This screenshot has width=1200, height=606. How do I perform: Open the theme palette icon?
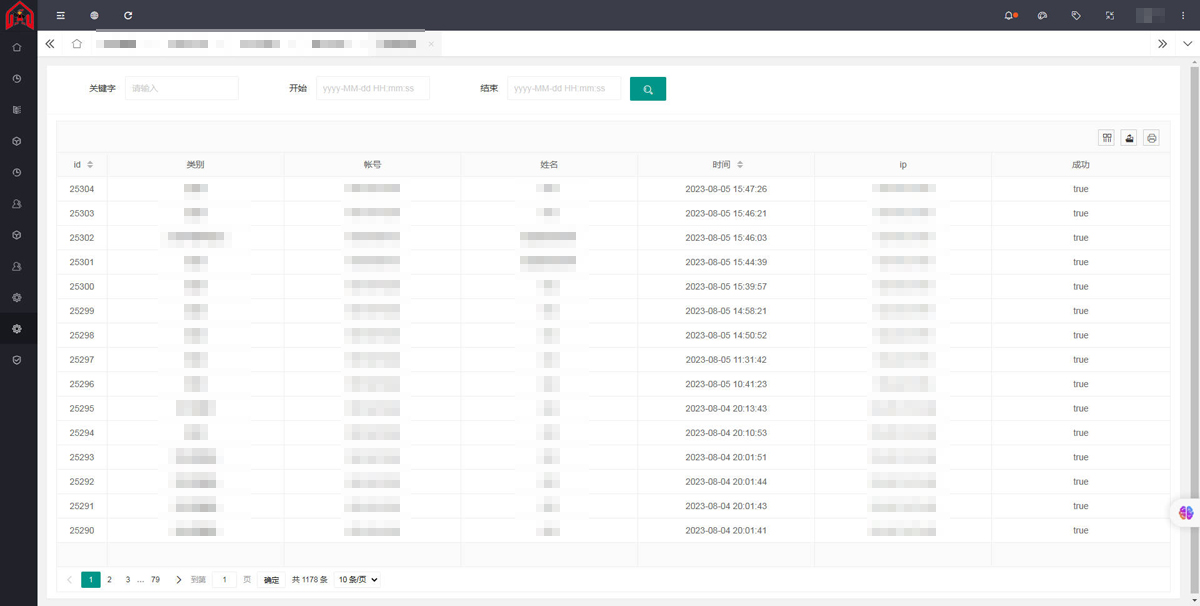(1042, 16)
